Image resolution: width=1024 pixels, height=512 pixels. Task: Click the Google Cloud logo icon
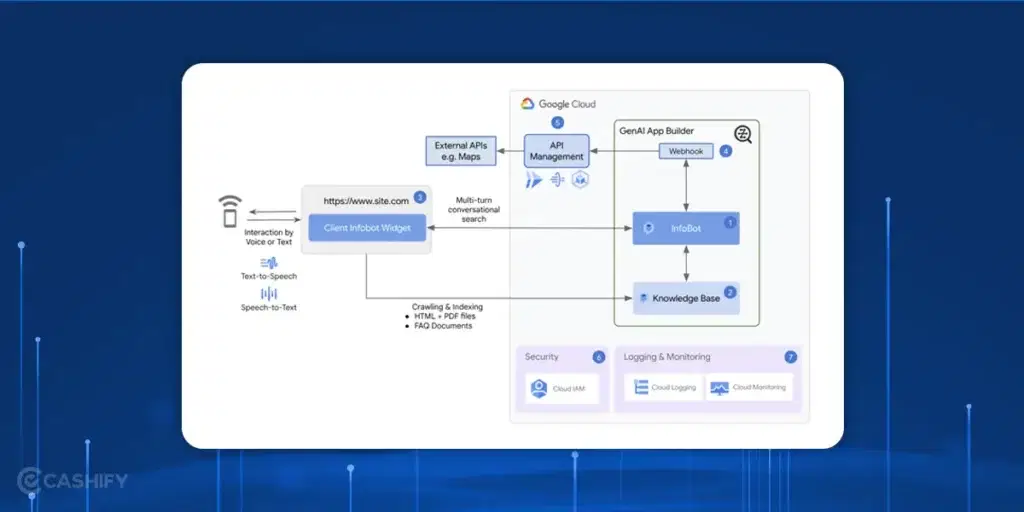(528, 104)
